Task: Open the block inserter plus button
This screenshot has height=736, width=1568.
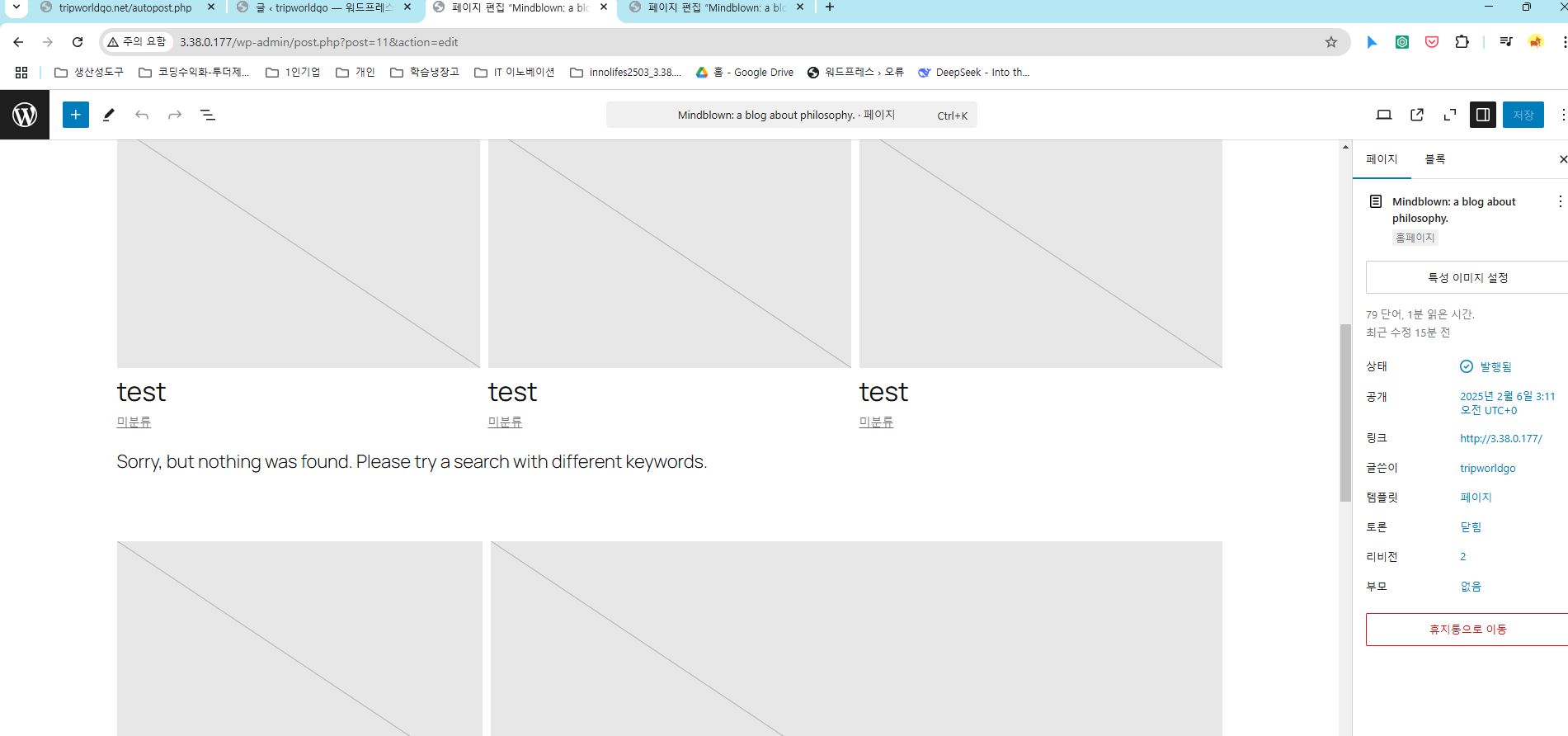Action: (75, 115)
